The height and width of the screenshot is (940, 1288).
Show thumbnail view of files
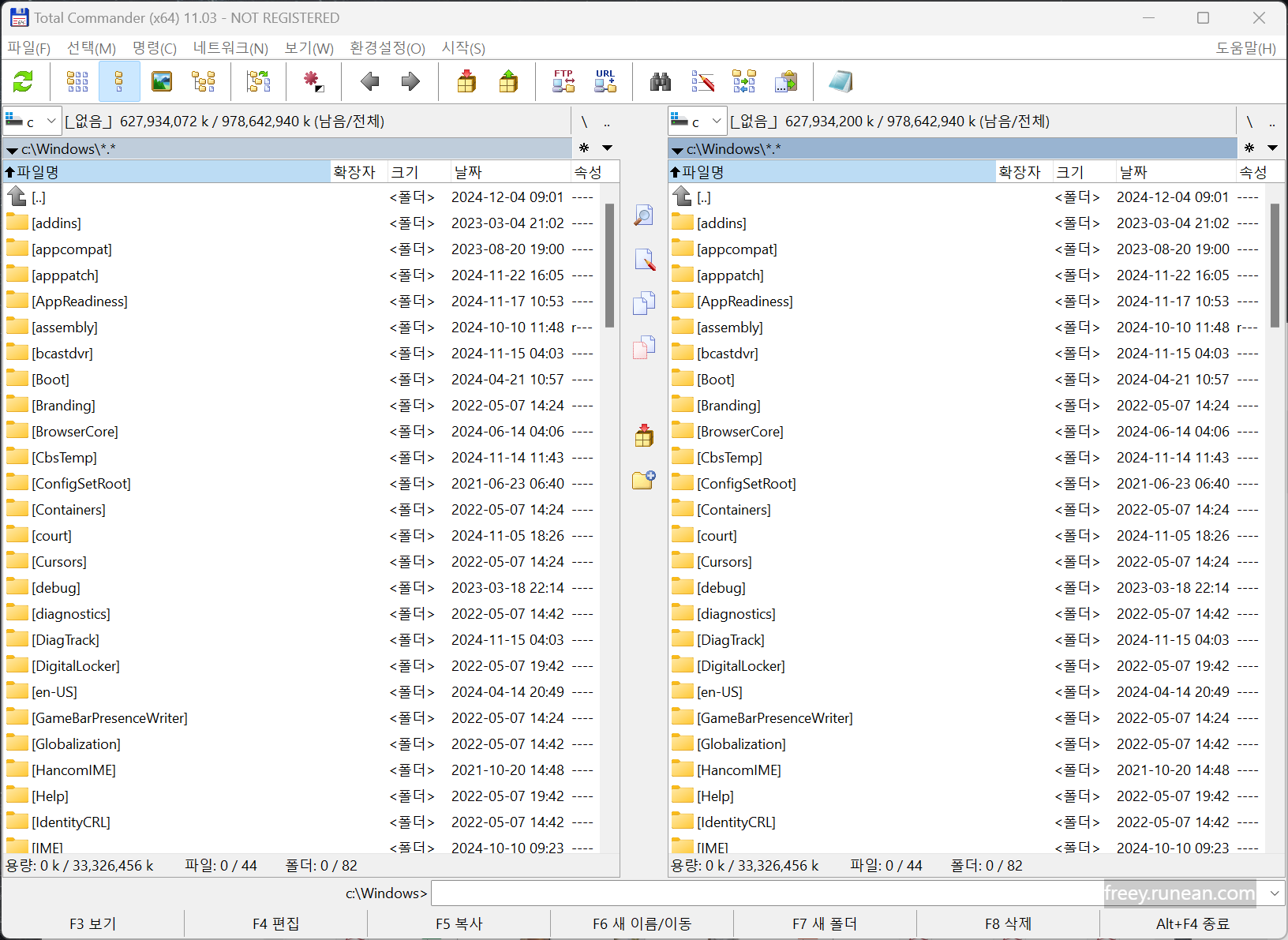[x=162, y=81]
